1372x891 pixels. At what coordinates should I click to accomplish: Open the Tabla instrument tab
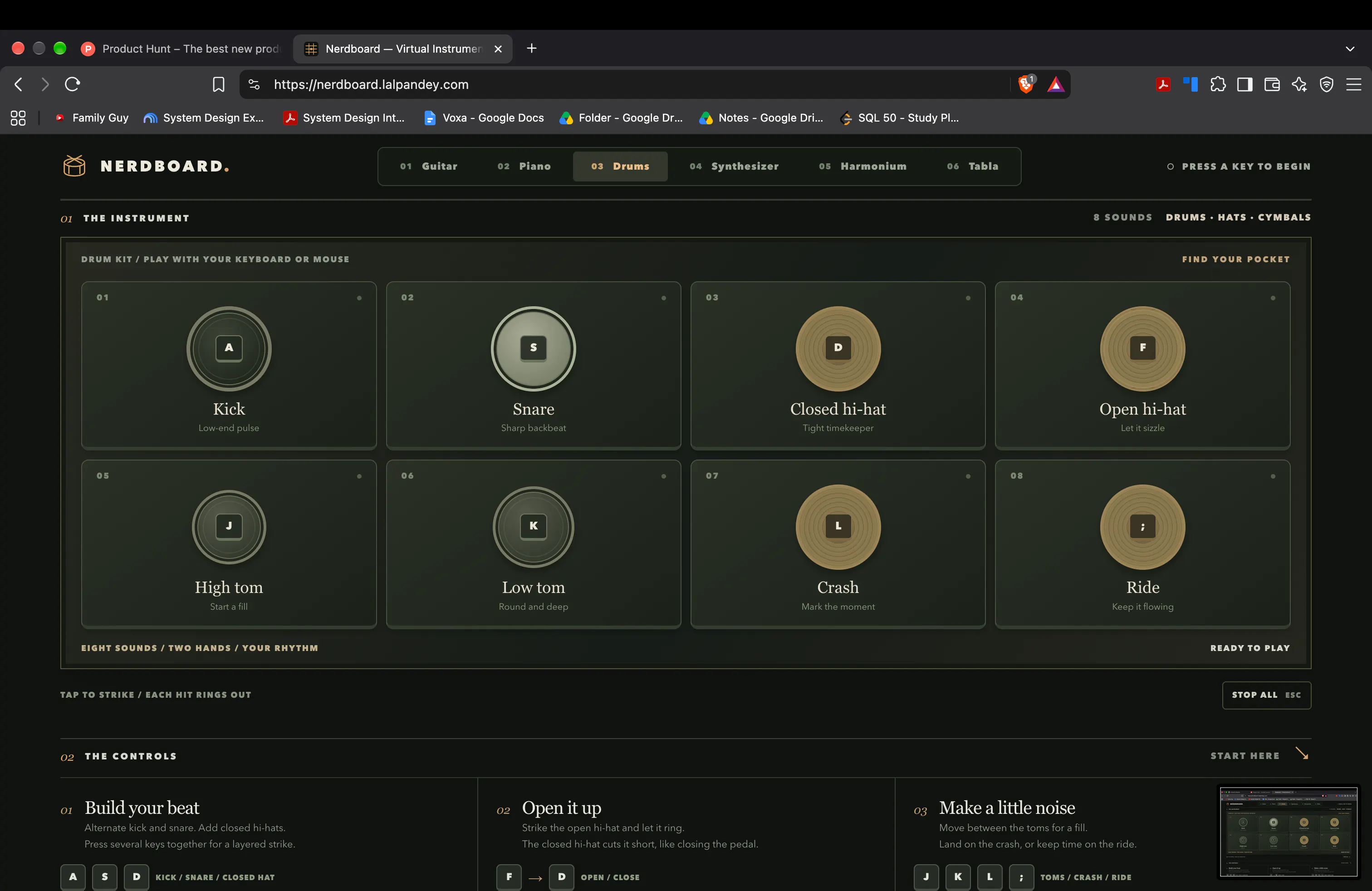point(972,166)
